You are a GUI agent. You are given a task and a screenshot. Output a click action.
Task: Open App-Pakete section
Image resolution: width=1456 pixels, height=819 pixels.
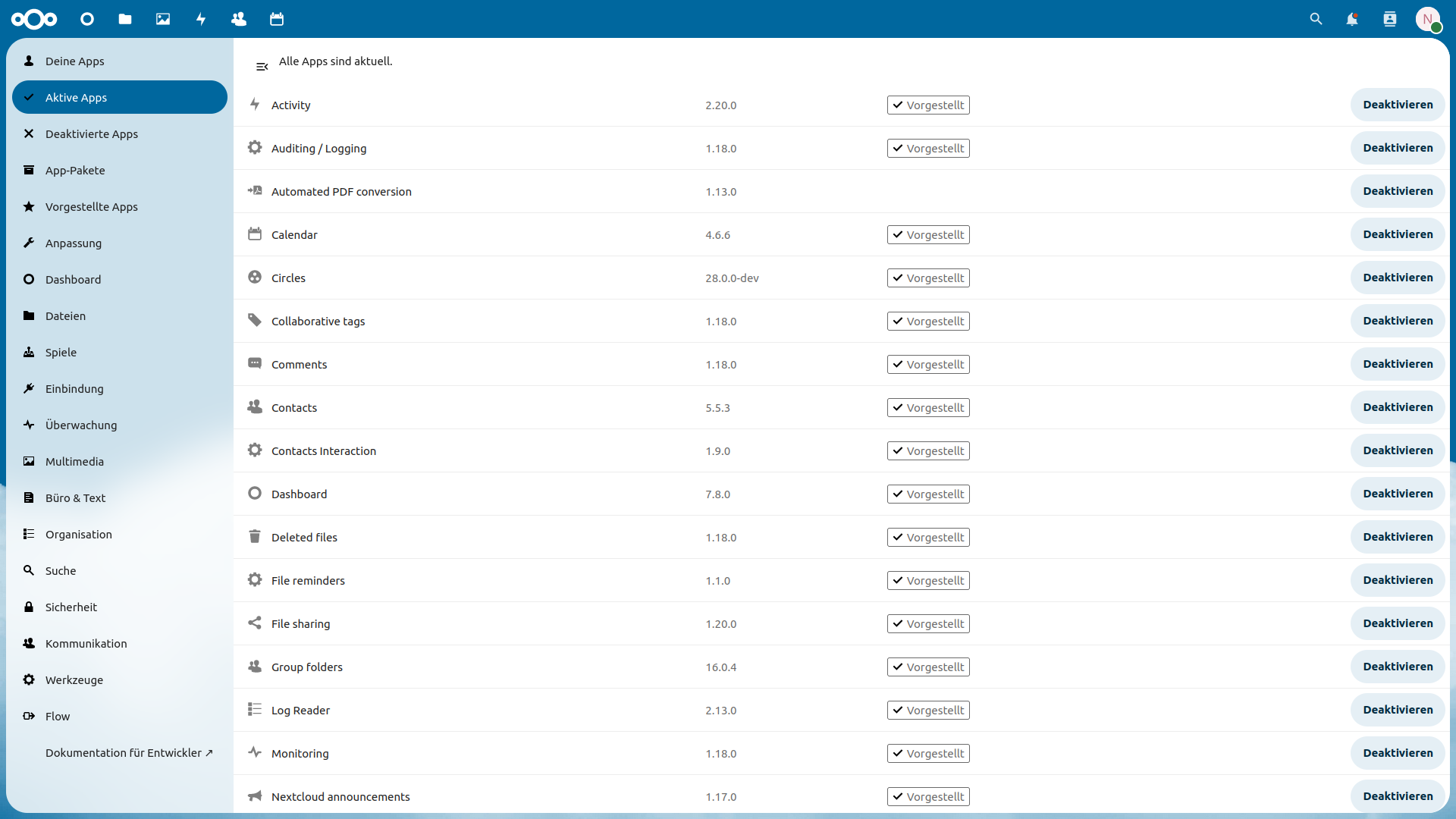120,170
